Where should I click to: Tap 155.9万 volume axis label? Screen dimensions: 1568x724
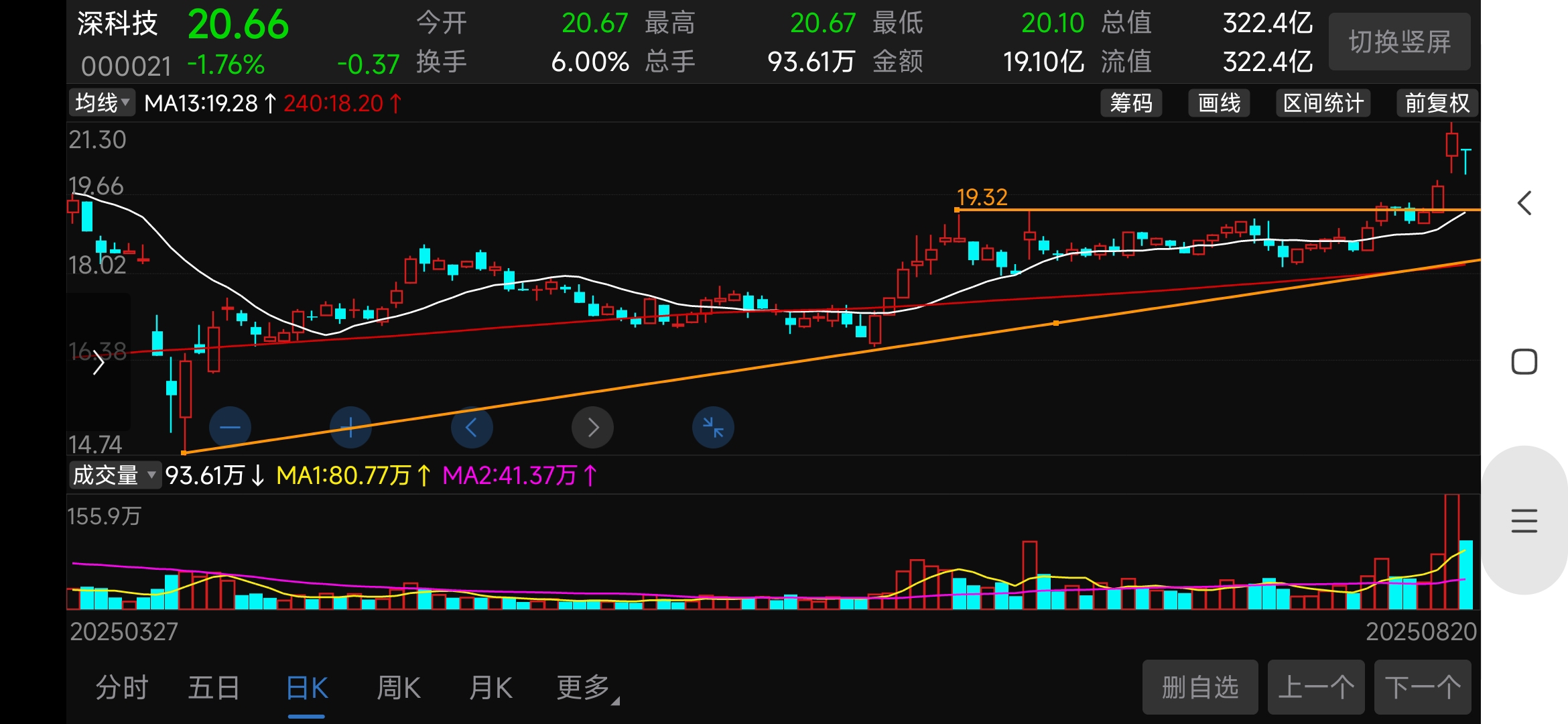(104, 516)
